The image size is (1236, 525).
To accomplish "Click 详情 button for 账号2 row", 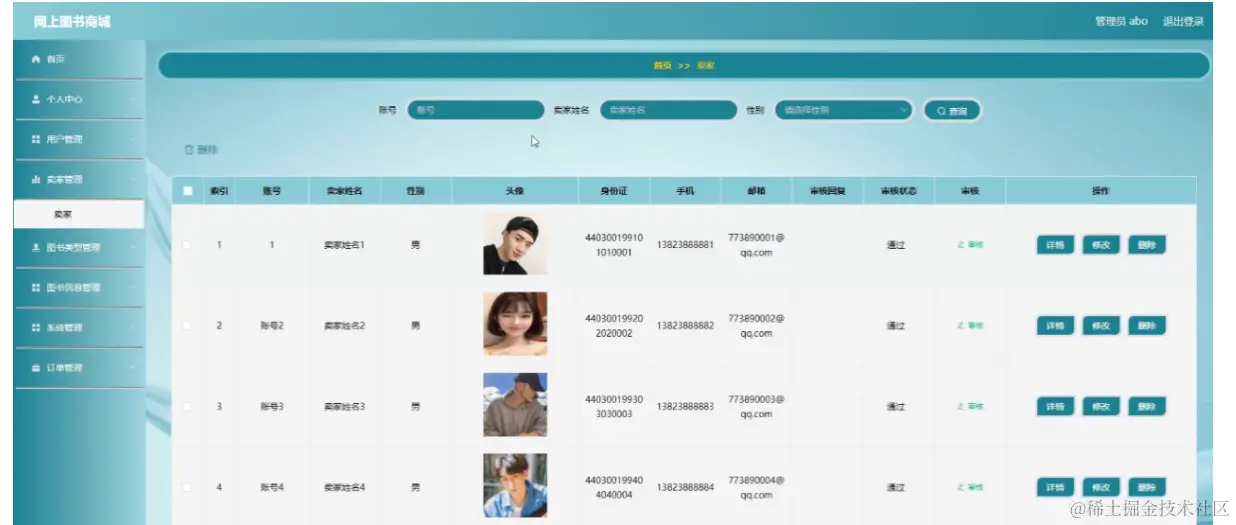I will (1055, 326).
